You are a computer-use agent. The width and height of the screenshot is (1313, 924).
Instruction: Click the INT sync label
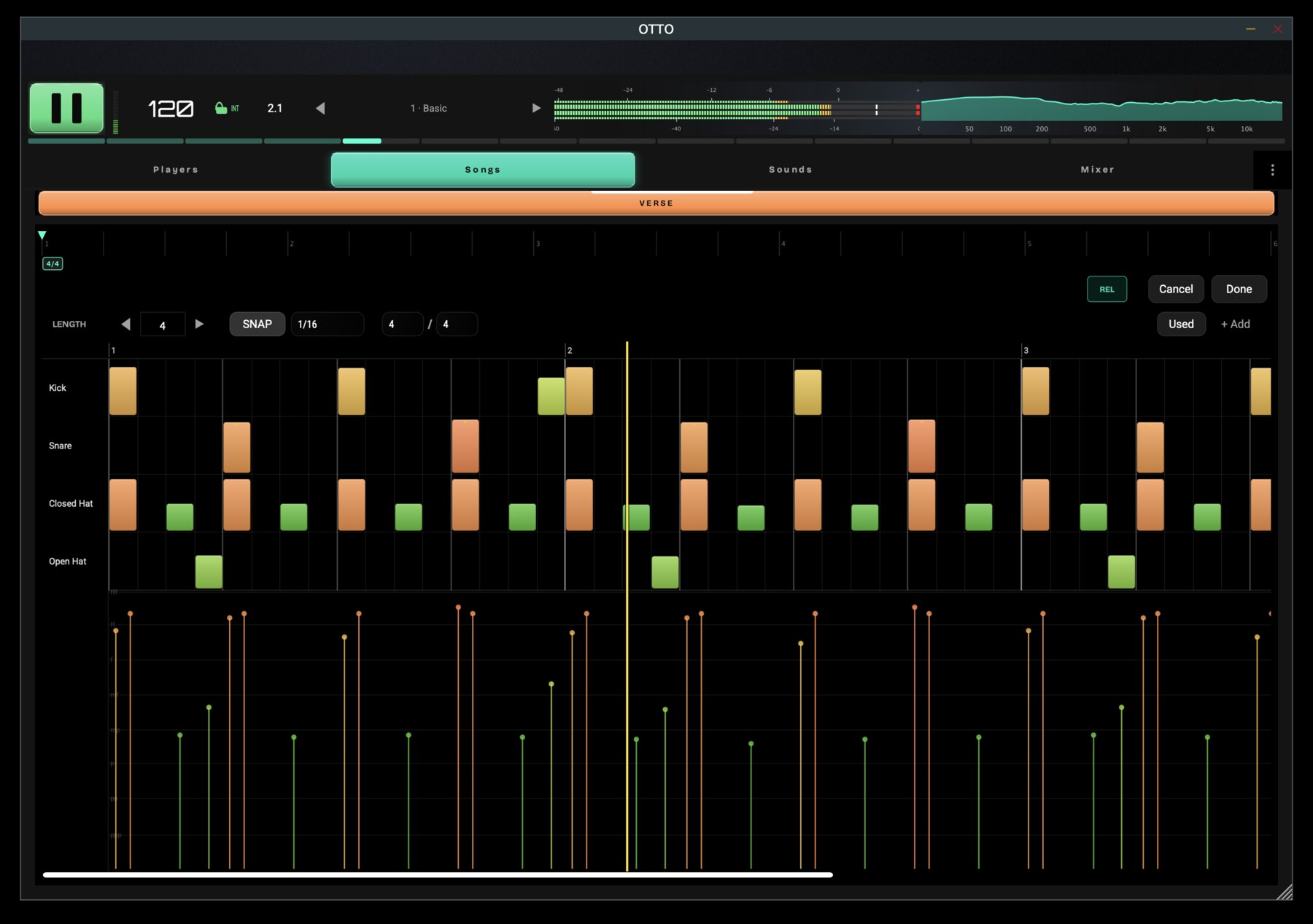click(x=235, y=109)
